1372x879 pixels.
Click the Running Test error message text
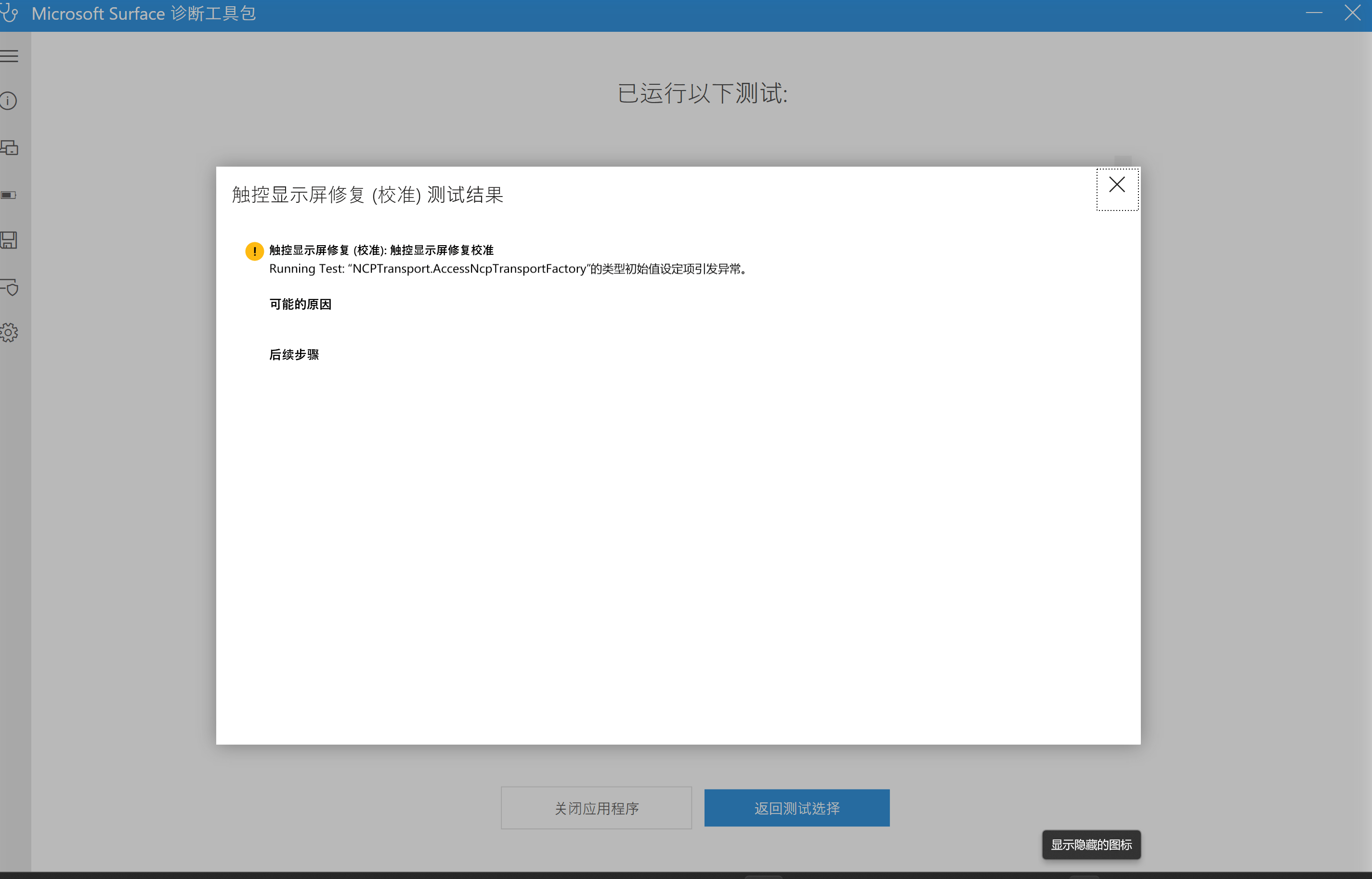[508, 269]
